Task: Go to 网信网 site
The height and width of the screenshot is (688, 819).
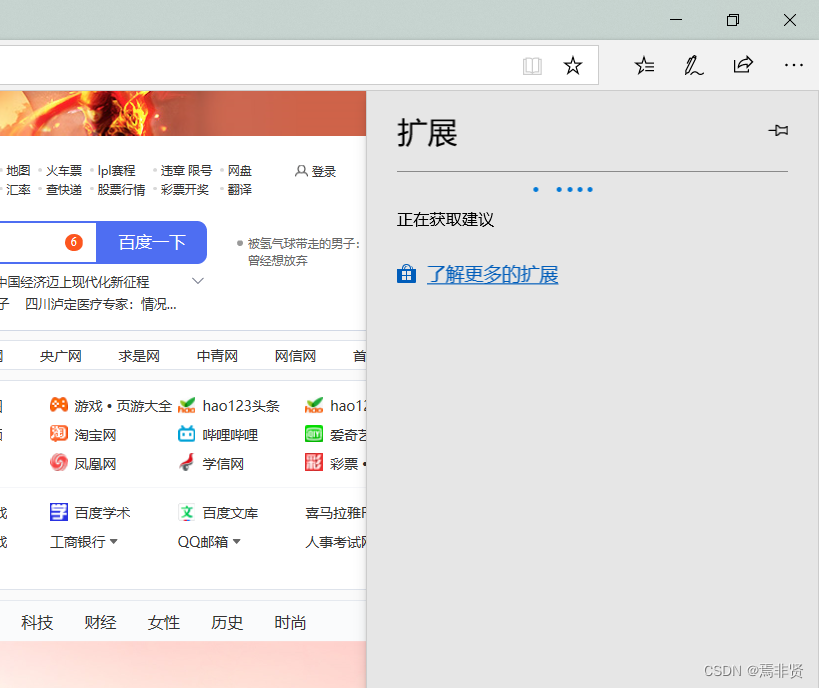Action: [x=296, y=356]
